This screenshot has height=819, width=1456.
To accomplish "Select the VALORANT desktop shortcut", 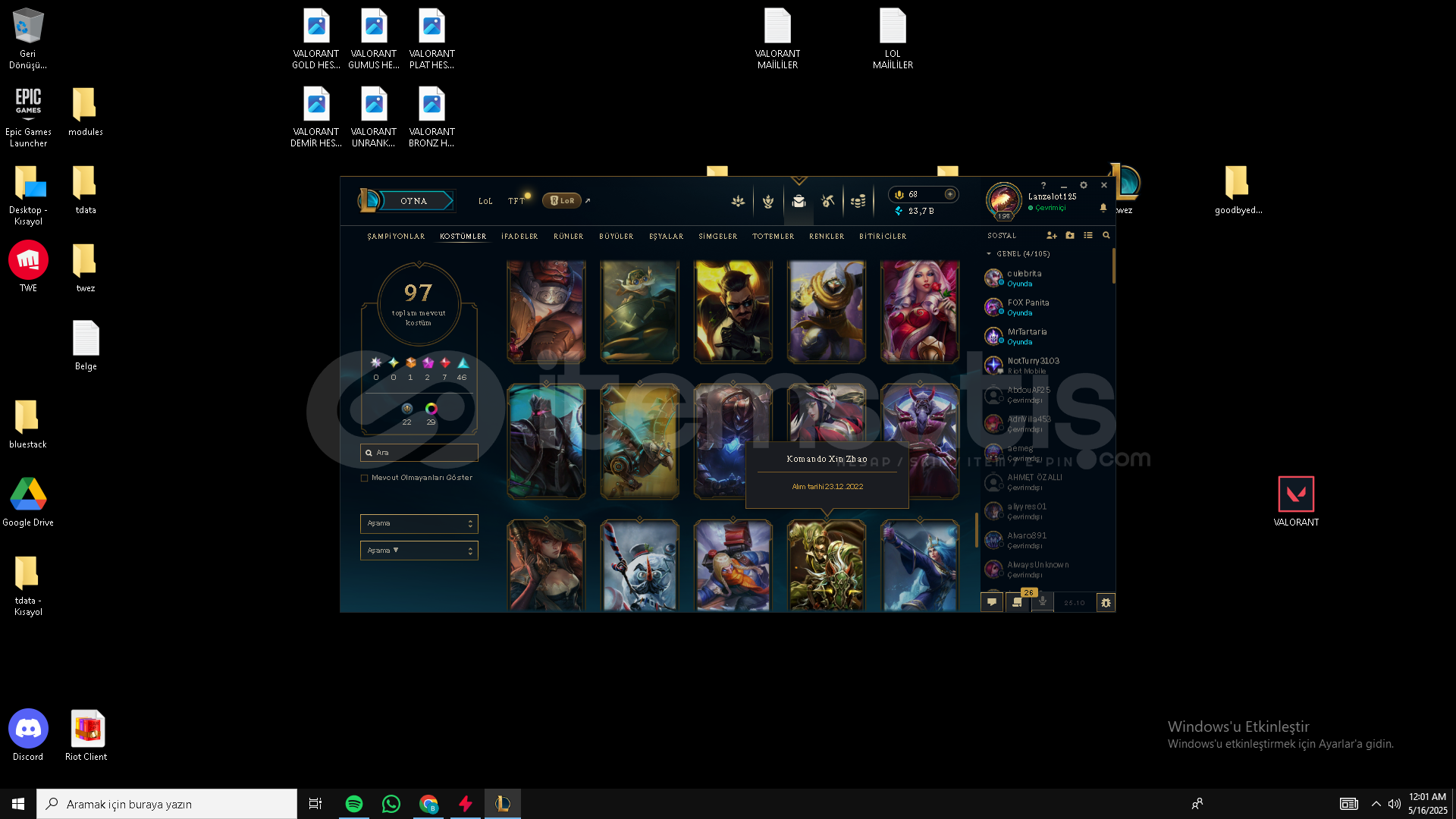I will [x=1296, y=501].
